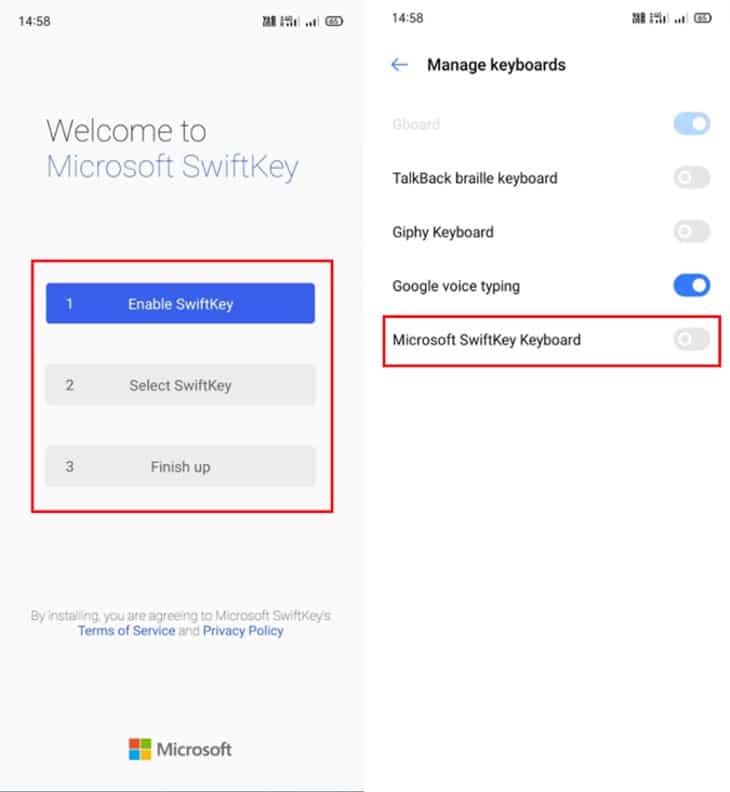This screenshot has height=792, width=730.
Task: Enable the Microsoft SwiftKey Keyboard switch
Action: 692,339
